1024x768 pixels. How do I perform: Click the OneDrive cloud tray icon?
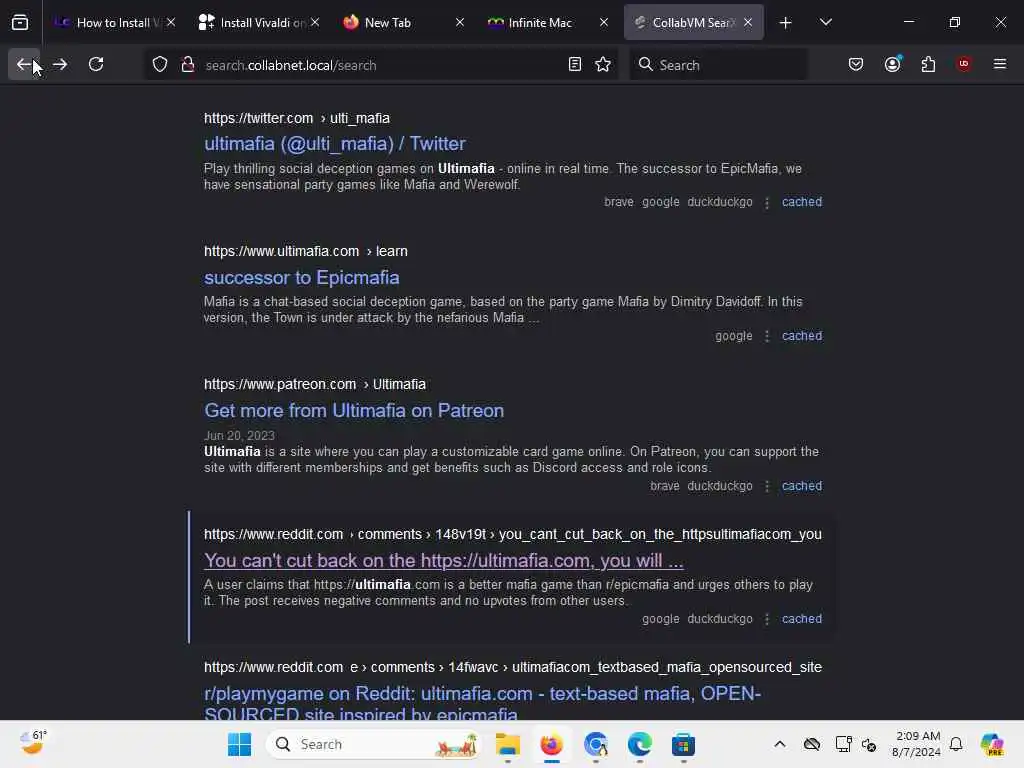tap(812, 744)
